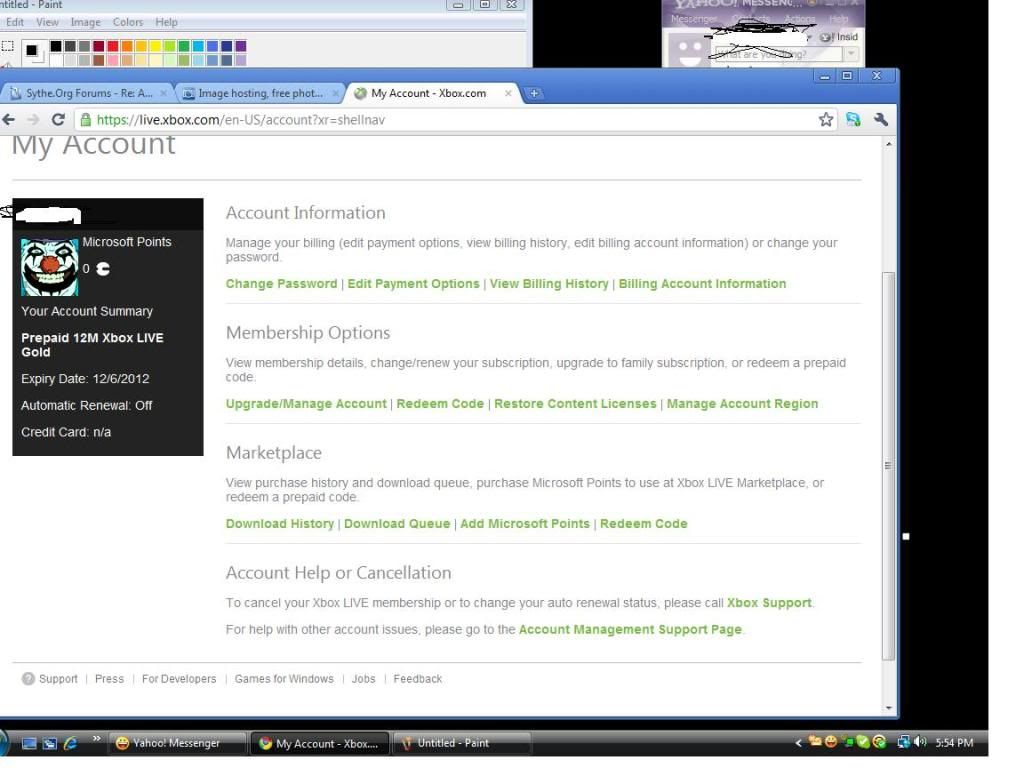Click the foreground color box in Paint

[x=31, y=50]
